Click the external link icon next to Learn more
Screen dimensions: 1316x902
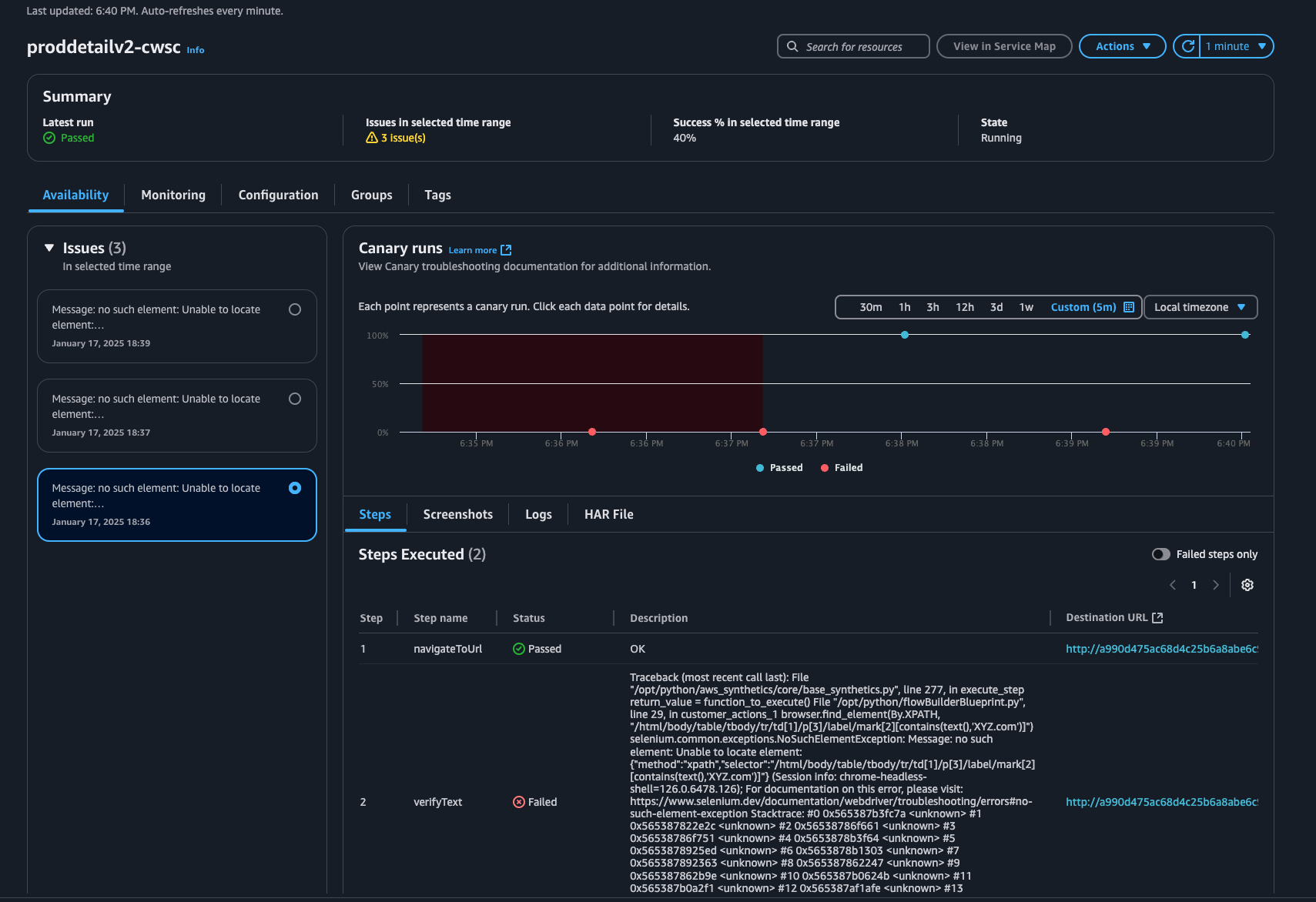506,249
